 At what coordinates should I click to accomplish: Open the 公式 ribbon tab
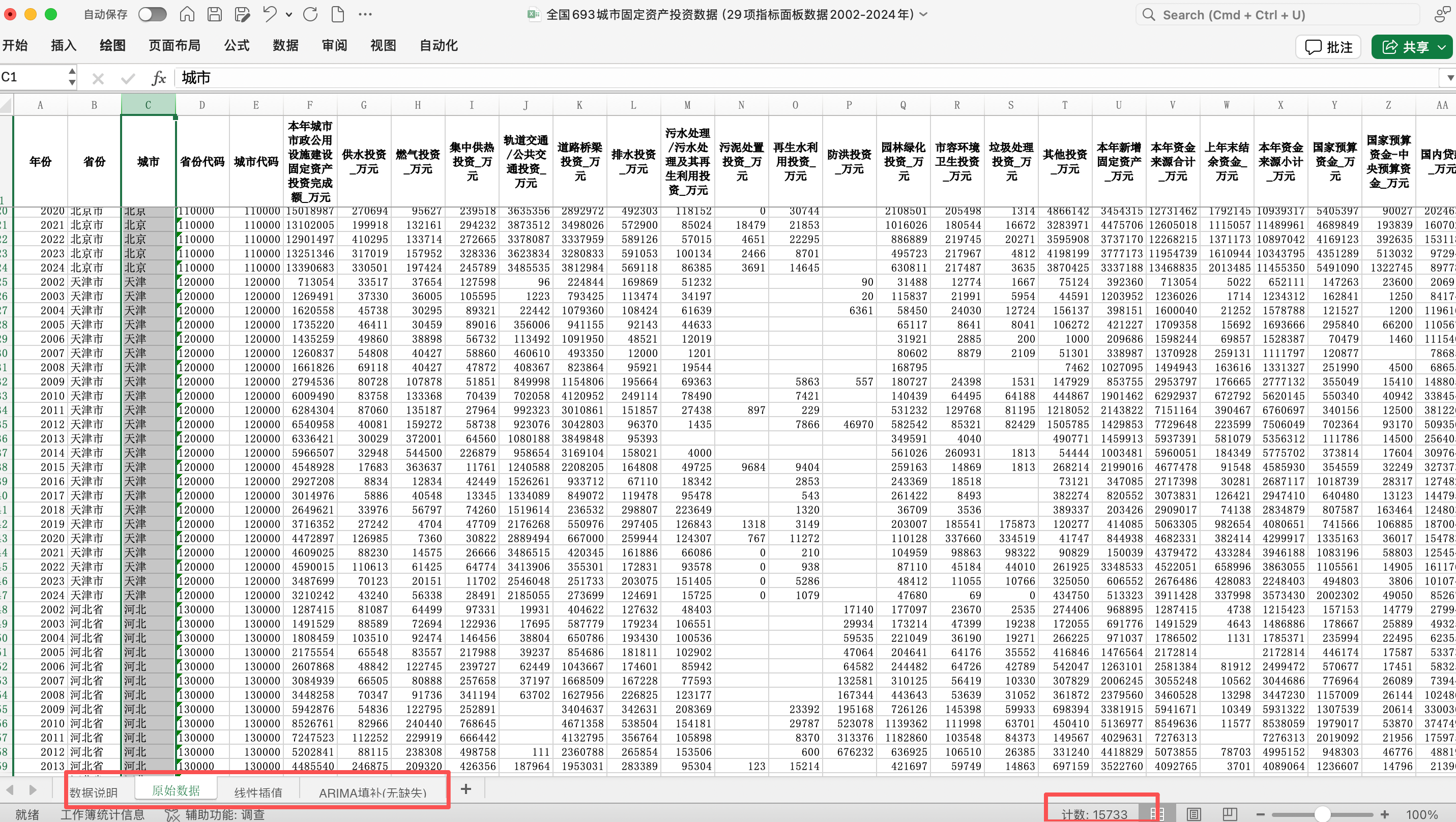pos(236,45)
